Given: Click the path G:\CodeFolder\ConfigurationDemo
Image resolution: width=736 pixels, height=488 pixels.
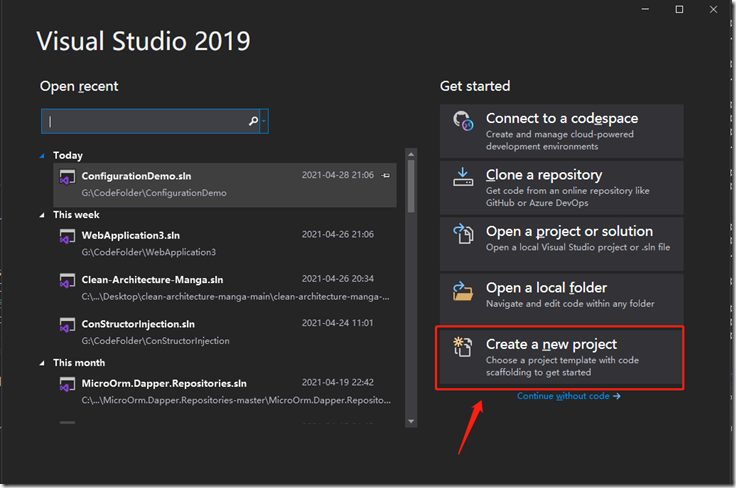Looking at the screenshot, I should 154,193.
